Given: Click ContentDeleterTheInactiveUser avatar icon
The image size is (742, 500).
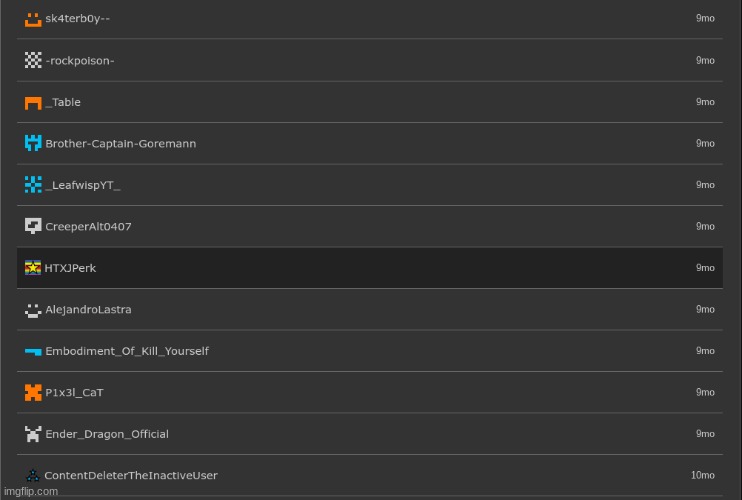Looking at the screenshot, I should point(33,475).
